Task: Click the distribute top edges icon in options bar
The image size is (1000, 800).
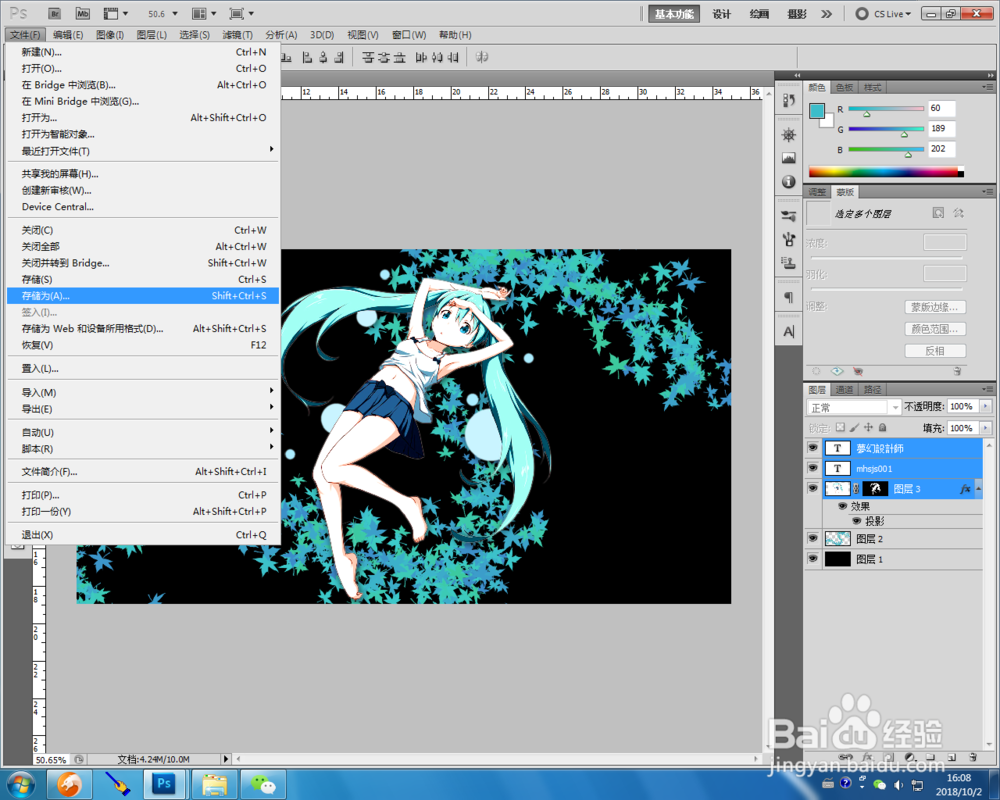Action: [368, 57]
